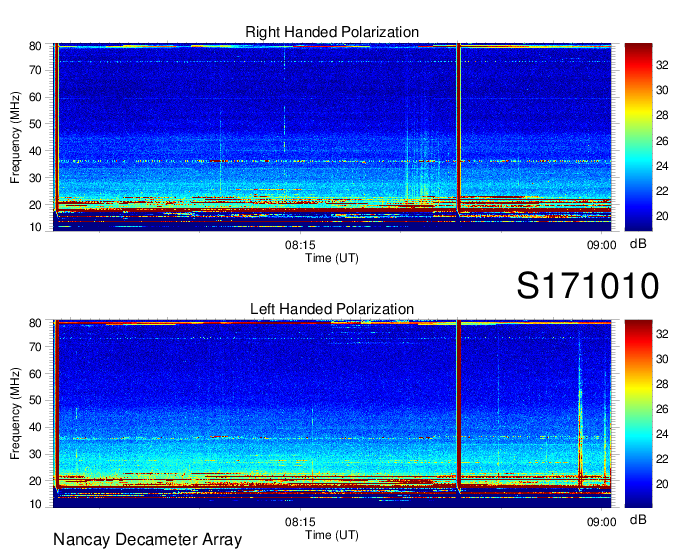Click "Time (UT)" label under Right Handed plot
The height and width of the screenshot is (552, 680).
pyautogui.click(x=332, y=258)
